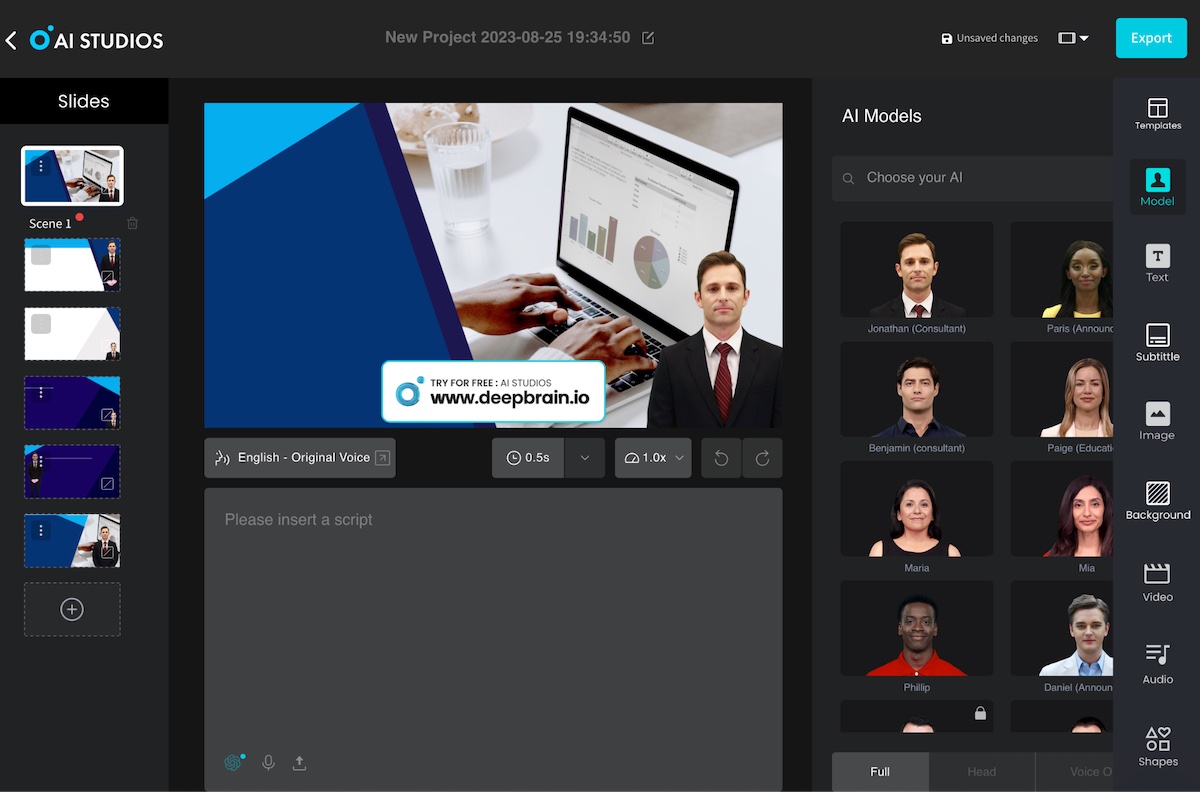Open the Templates panel
Image resolution: width=1200 pixels, height=792 pixels.
click(1157, 114)
